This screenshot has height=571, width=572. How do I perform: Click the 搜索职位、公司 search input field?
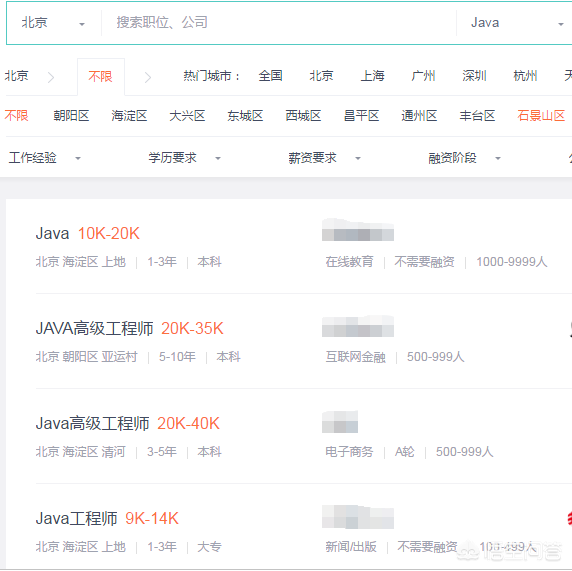tap(279, 23)
